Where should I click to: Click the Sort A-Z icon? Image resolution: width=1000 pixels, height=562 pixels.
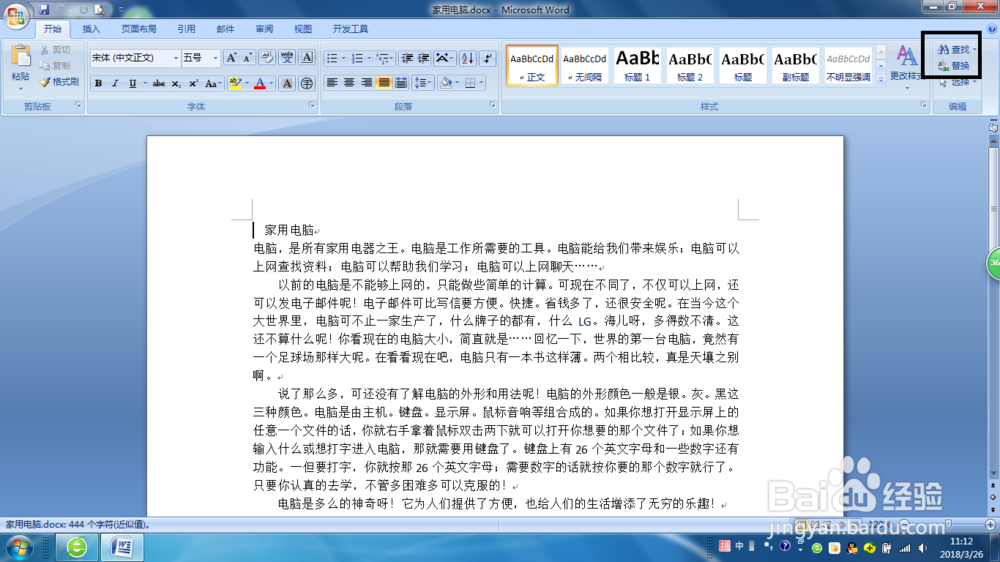click(x=467, y=59)
